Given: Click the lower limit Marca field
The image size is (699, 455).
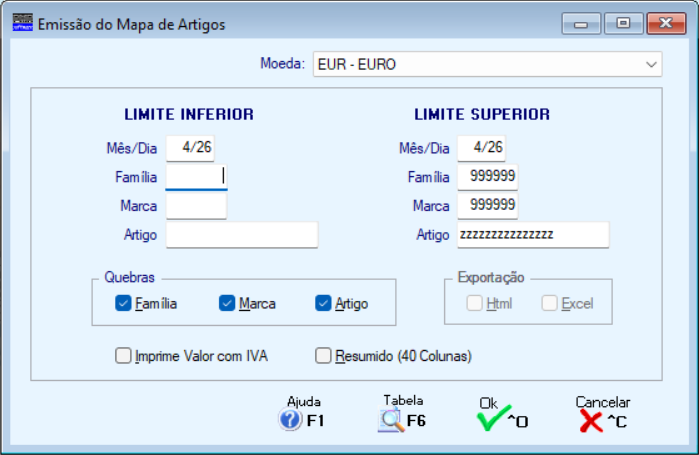Looking at the screenshot, I should click(196, 206).
